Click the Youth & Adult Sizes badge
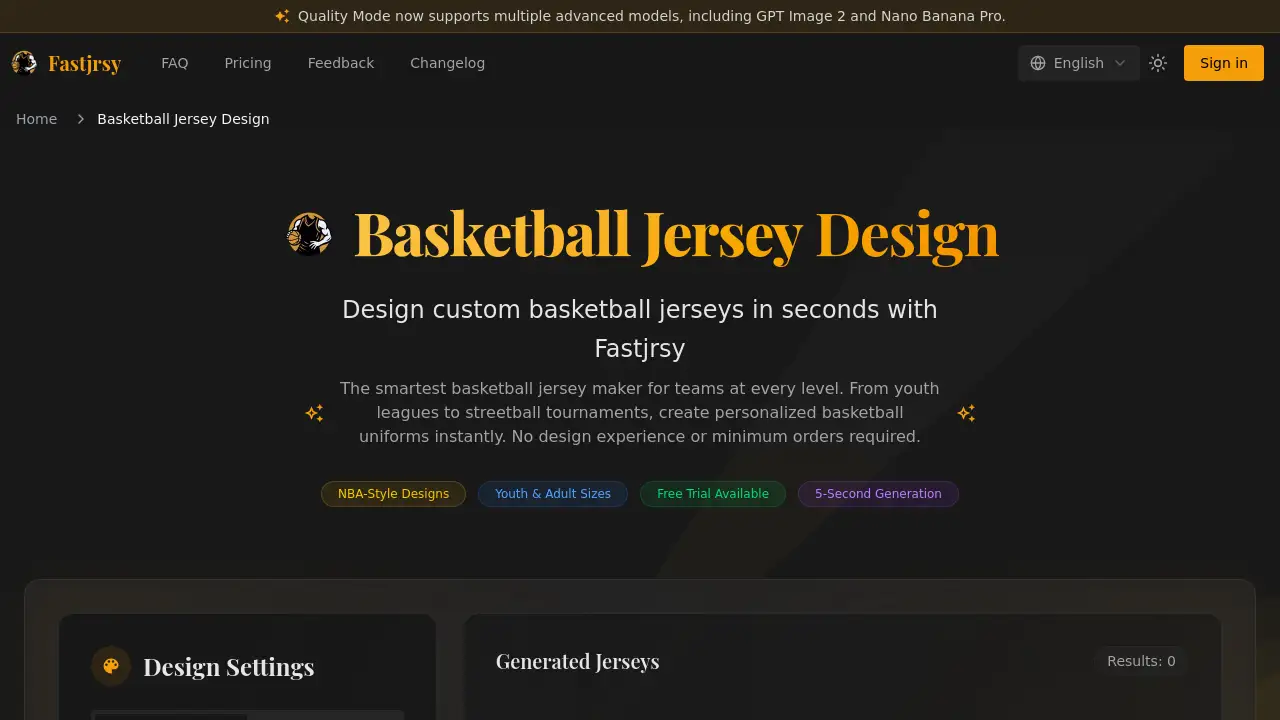Viewport: 1280px width, 720px height. point(553,494)
